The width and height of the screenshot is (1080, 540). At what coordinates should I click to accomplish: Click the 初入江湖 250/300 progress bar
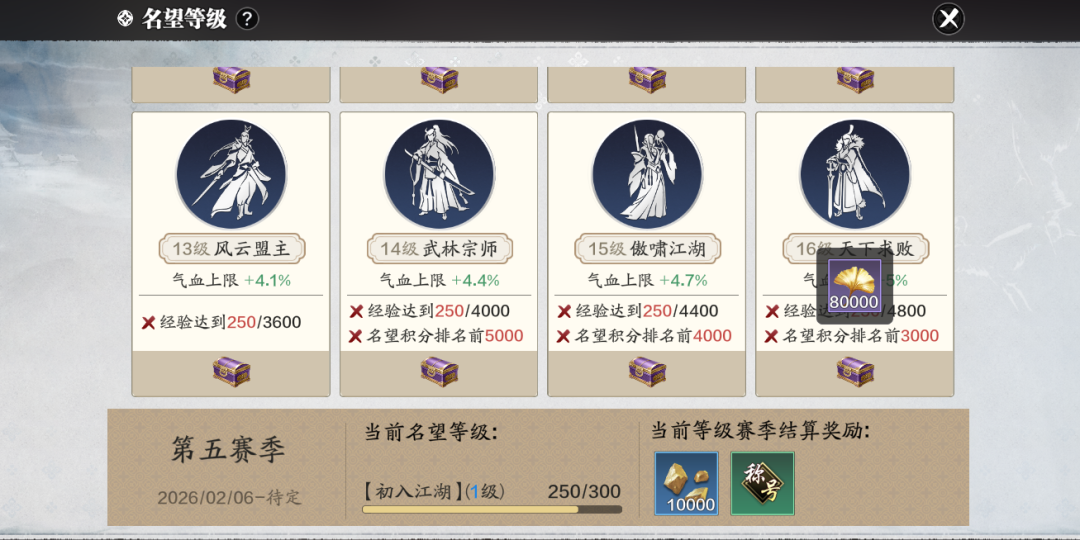coord(492,510)
